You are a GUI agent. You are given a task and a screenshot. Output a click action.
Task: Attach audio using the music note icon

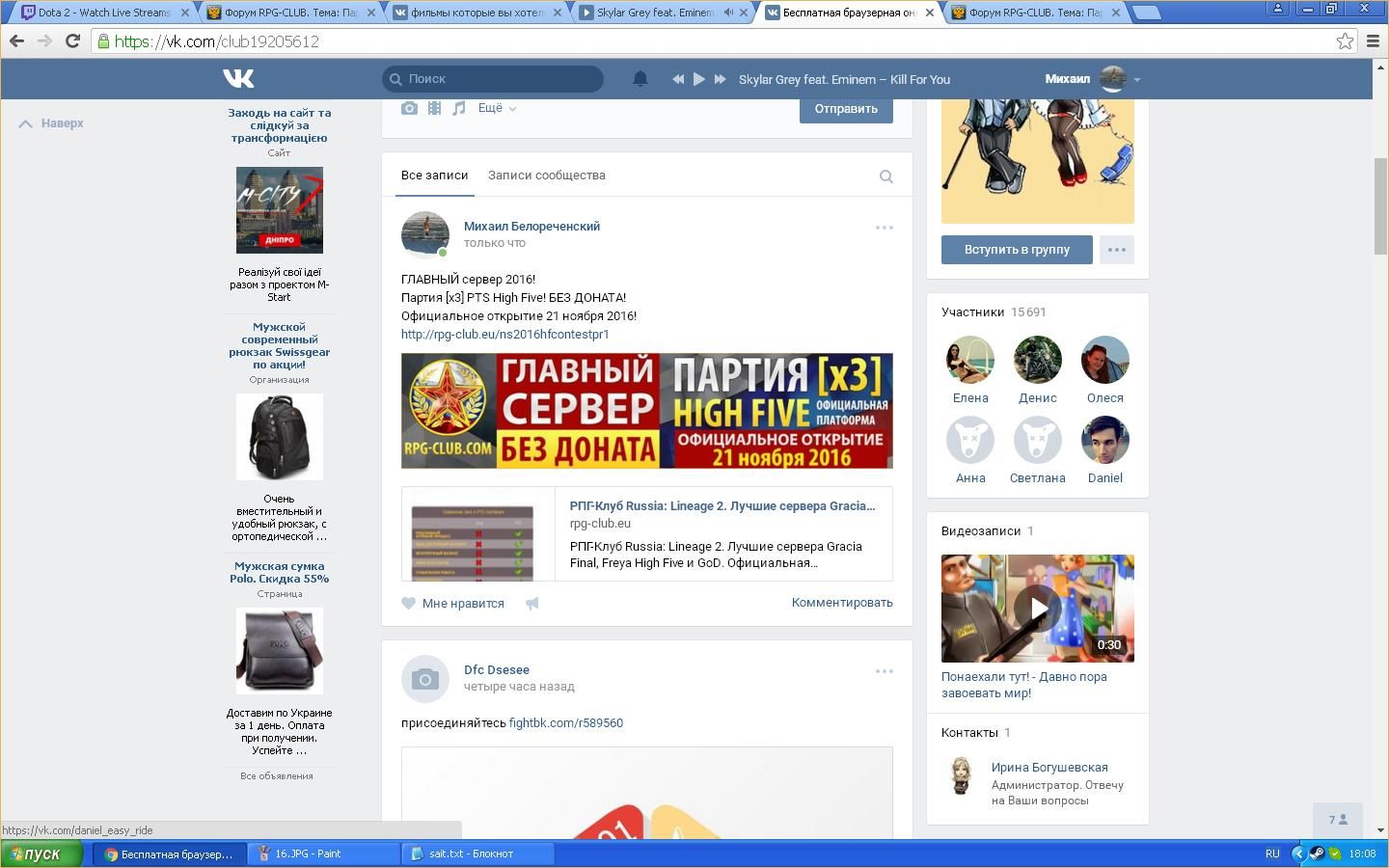click(x=459, y=108)
